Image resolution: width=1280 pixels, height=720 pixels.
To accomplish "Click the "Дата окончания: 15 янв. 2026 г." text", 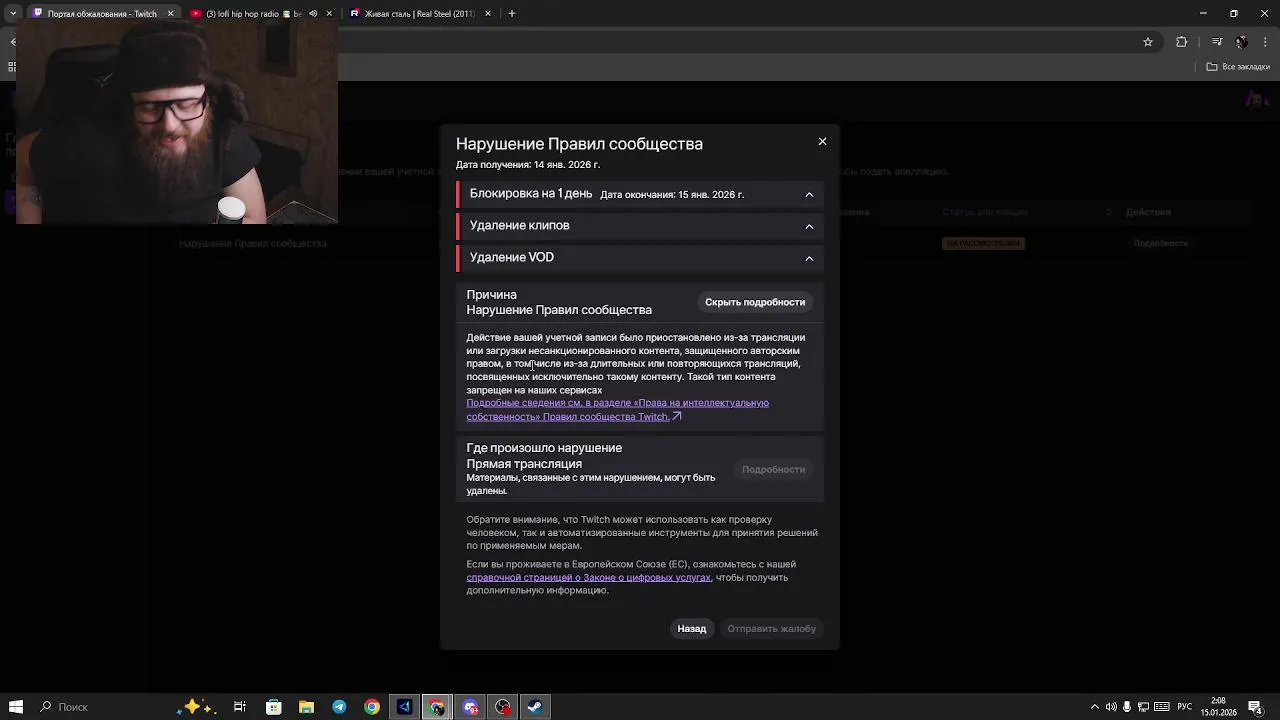I will pyautogui.click(x=672, y=195).
